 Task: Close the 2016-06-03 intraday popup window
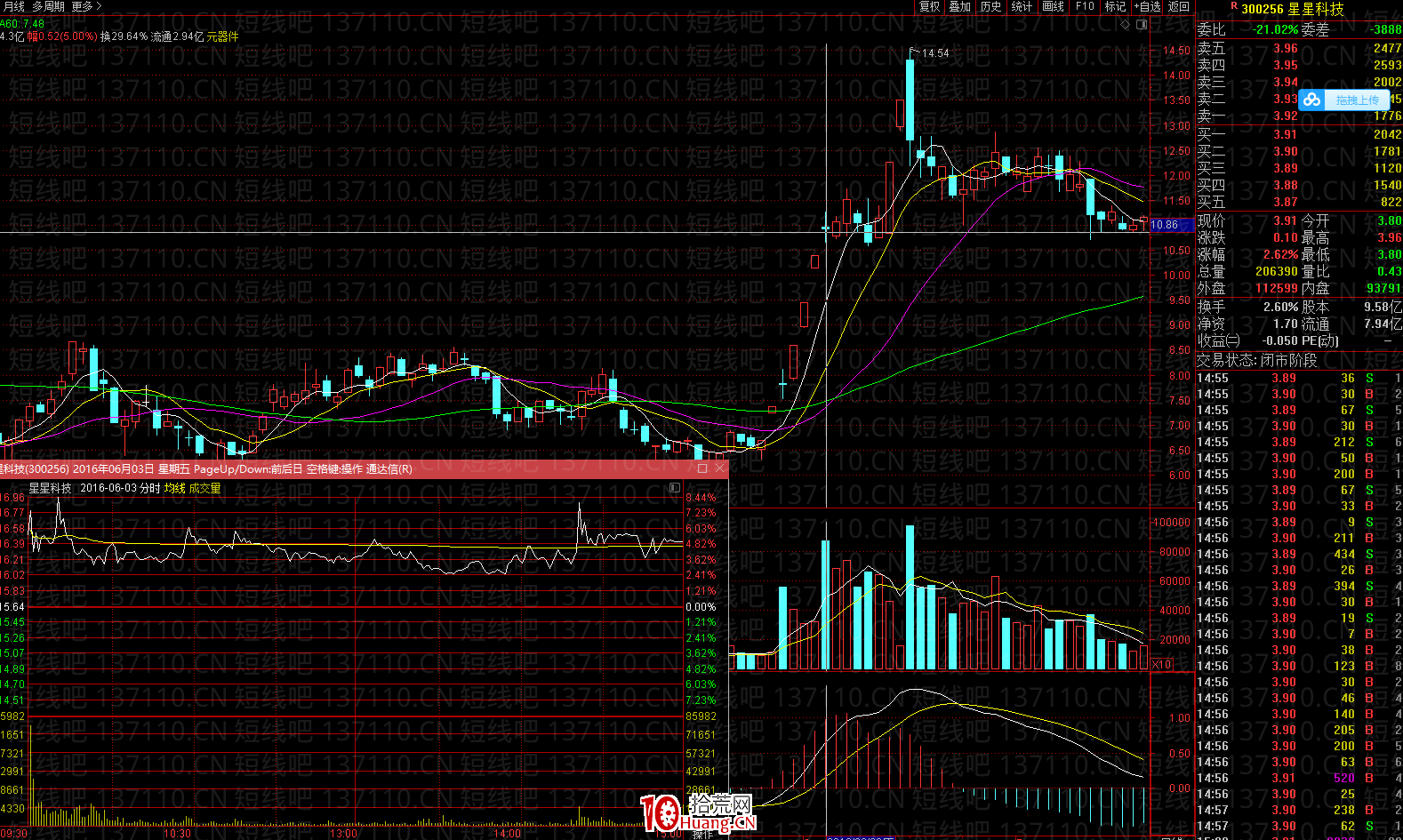(719, 468)
